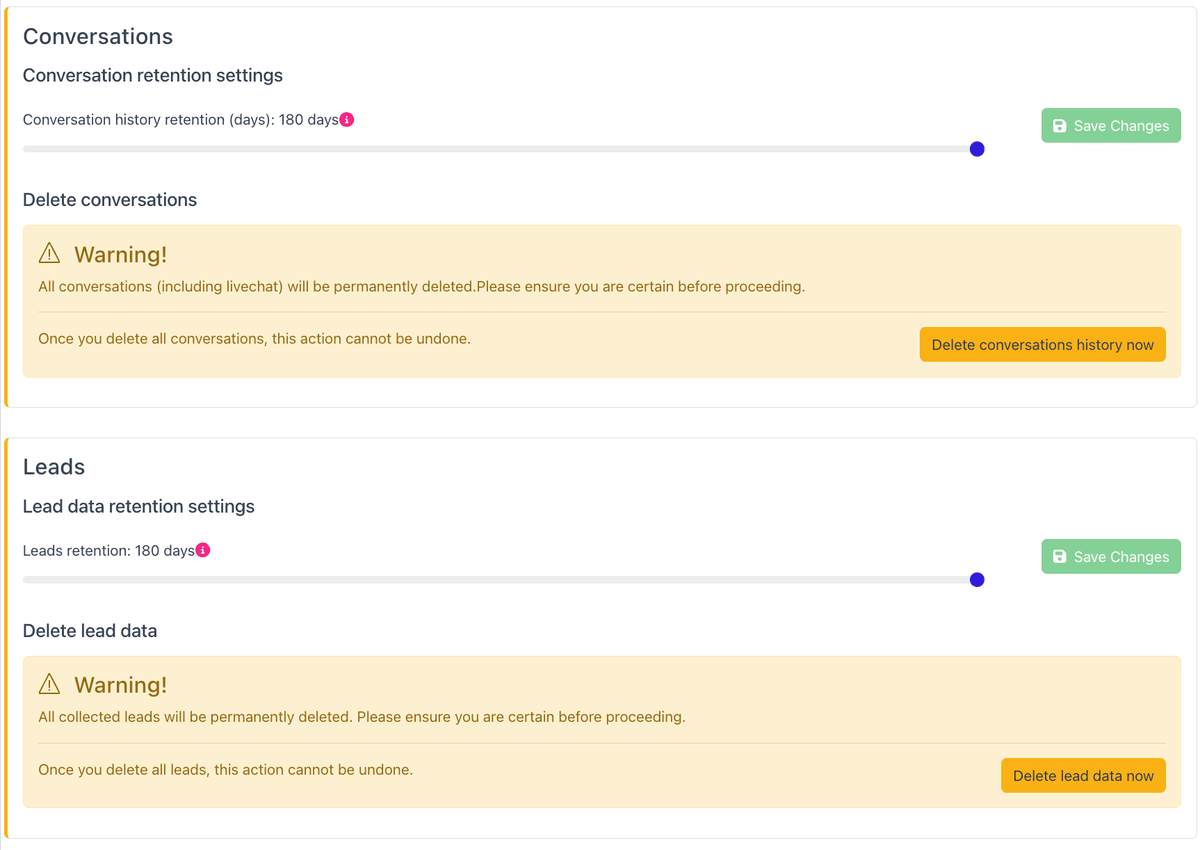Click floppy disk icon in Conversations Save Changes
The height and width of the screenshot is (850, 1200).
click(1060, 126)
